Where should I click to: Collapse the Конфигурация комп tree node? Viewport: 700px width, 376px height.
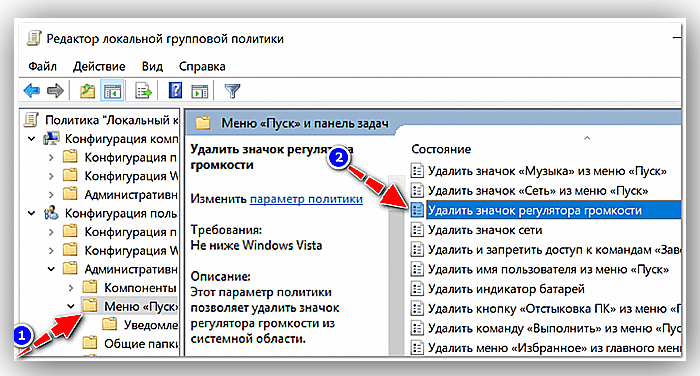coord(32,139)
